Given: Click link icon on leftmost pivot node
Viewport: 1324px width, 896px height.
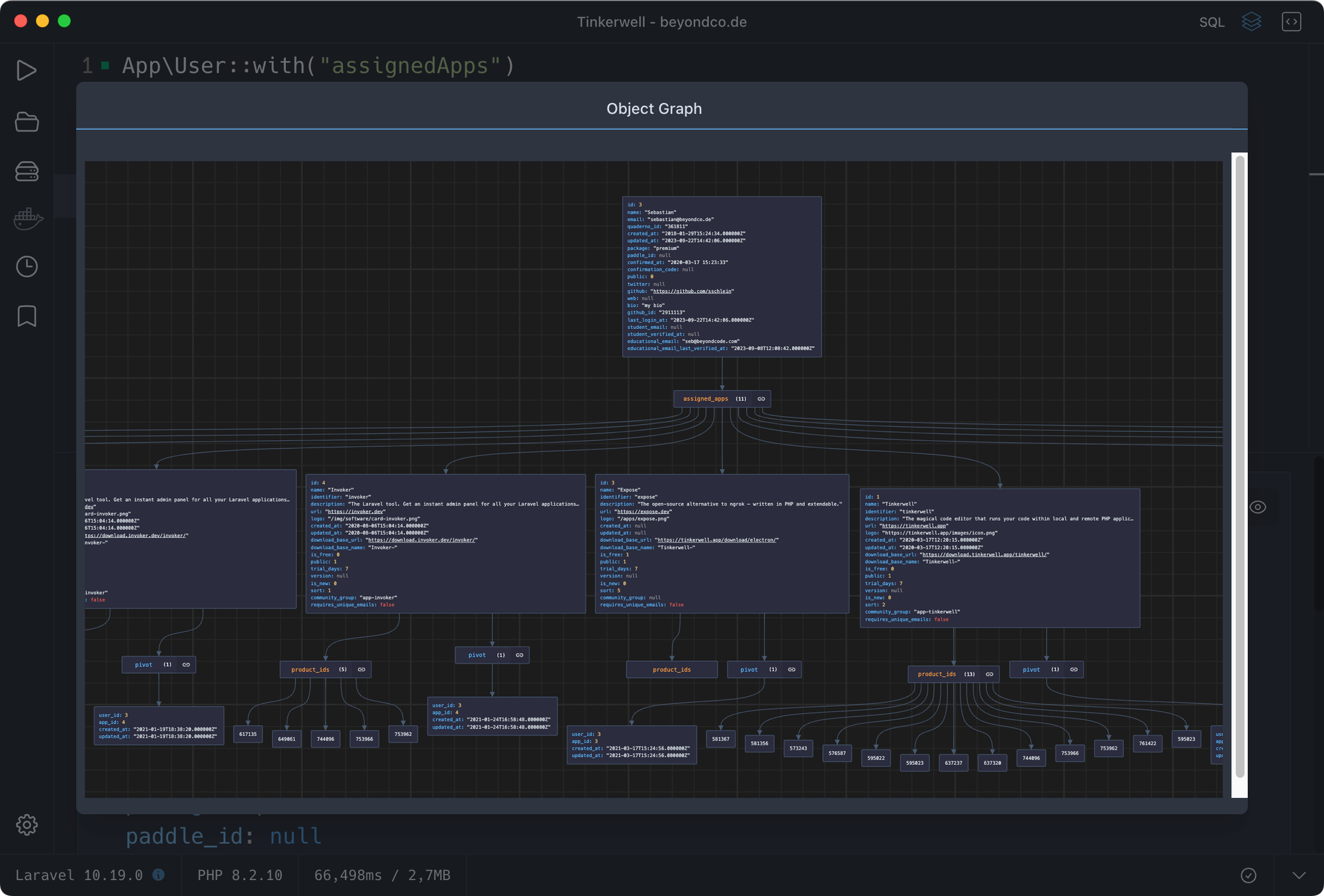Looking at the screenshot, I should click(186, 664).
